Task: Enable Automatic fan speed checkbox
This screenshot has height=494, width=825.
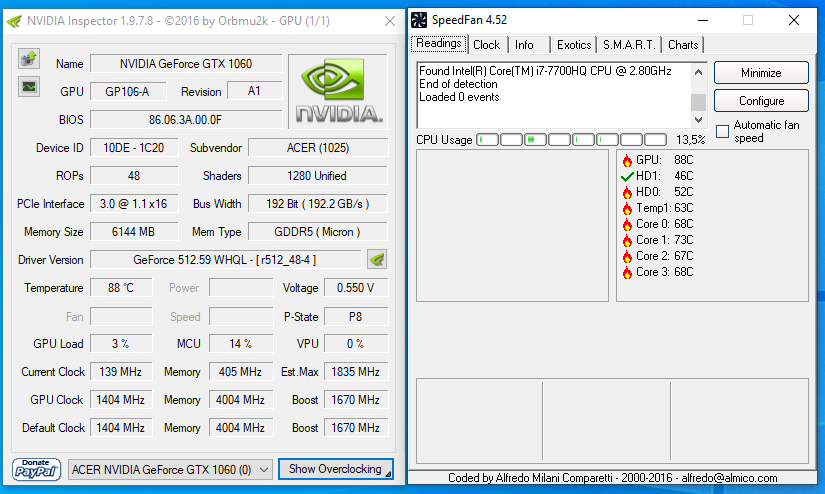Action: tap(722, 131)
